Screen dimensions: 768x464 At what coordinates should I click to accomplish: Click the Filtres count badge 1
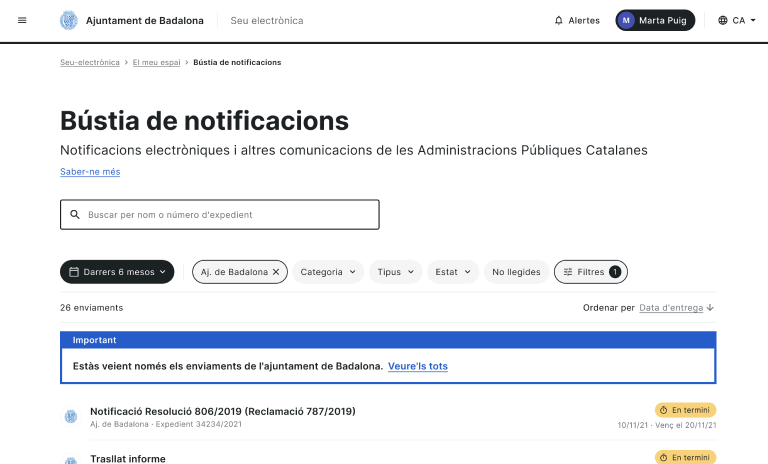tap(615, 272)
